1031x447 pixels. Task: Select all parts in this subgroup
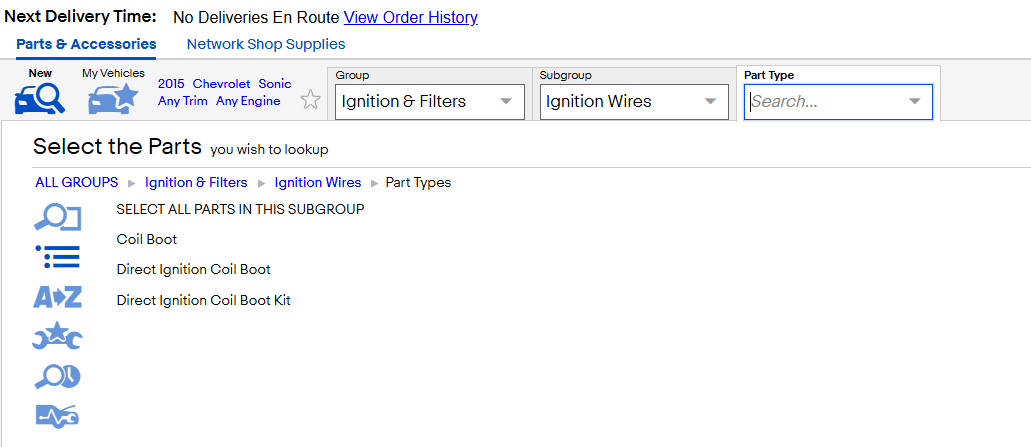[240, 210]
